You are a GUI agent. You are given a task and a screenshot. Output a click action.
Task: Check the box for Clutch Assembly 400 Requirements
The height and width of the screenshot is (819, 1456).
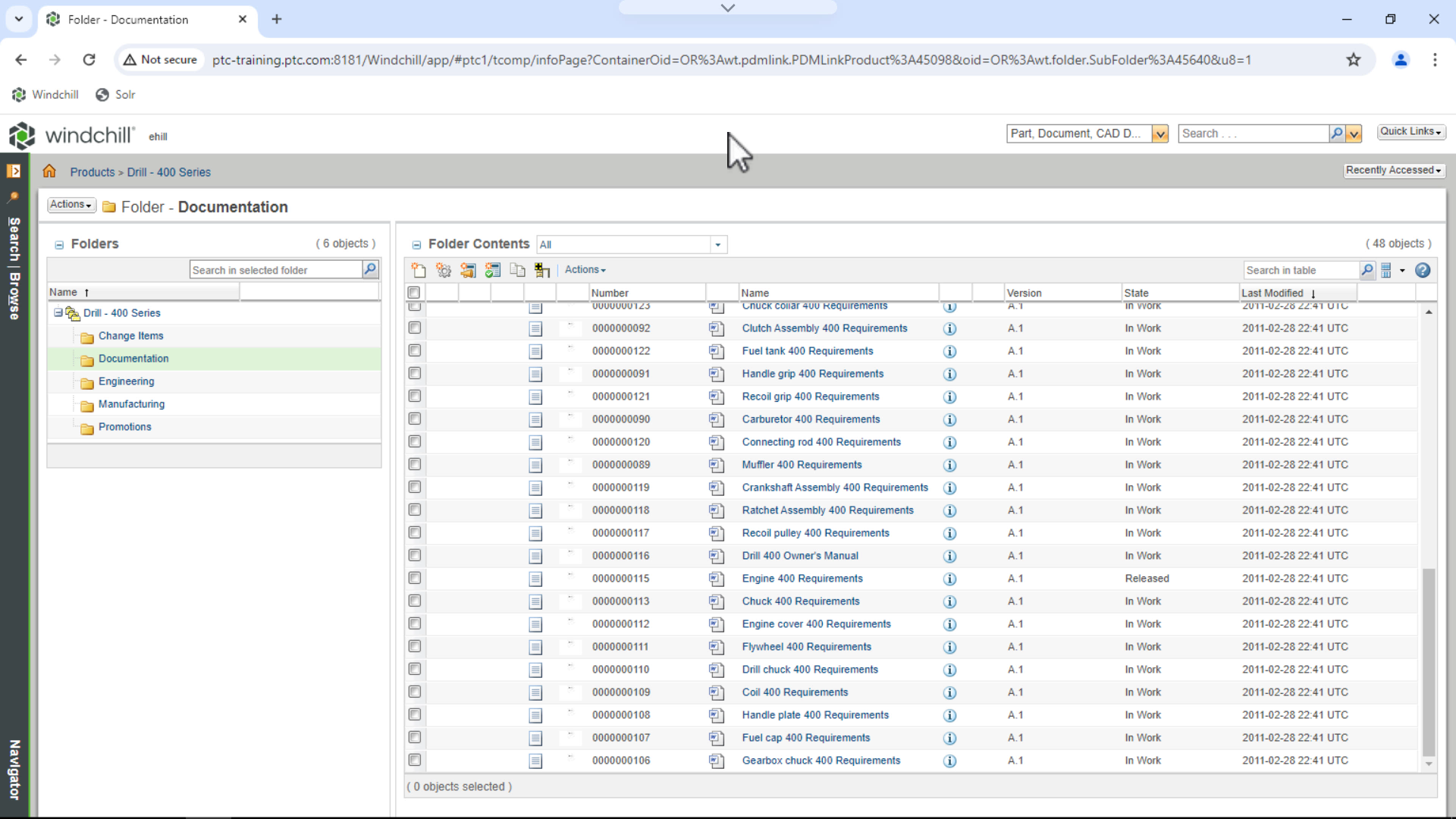click(415, 328)
